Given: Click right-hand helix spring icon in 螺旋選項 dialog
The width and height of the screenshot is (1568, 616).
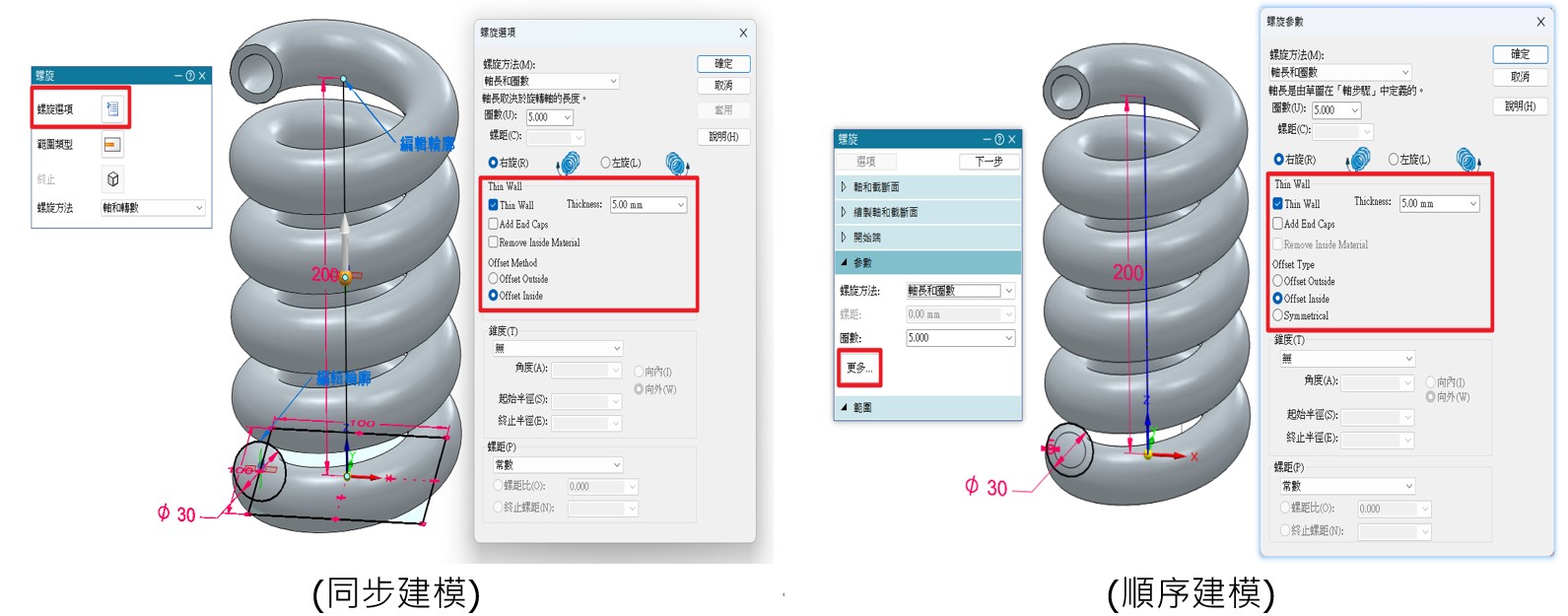Looking at the screenshot, I should [x=568, y=164].
